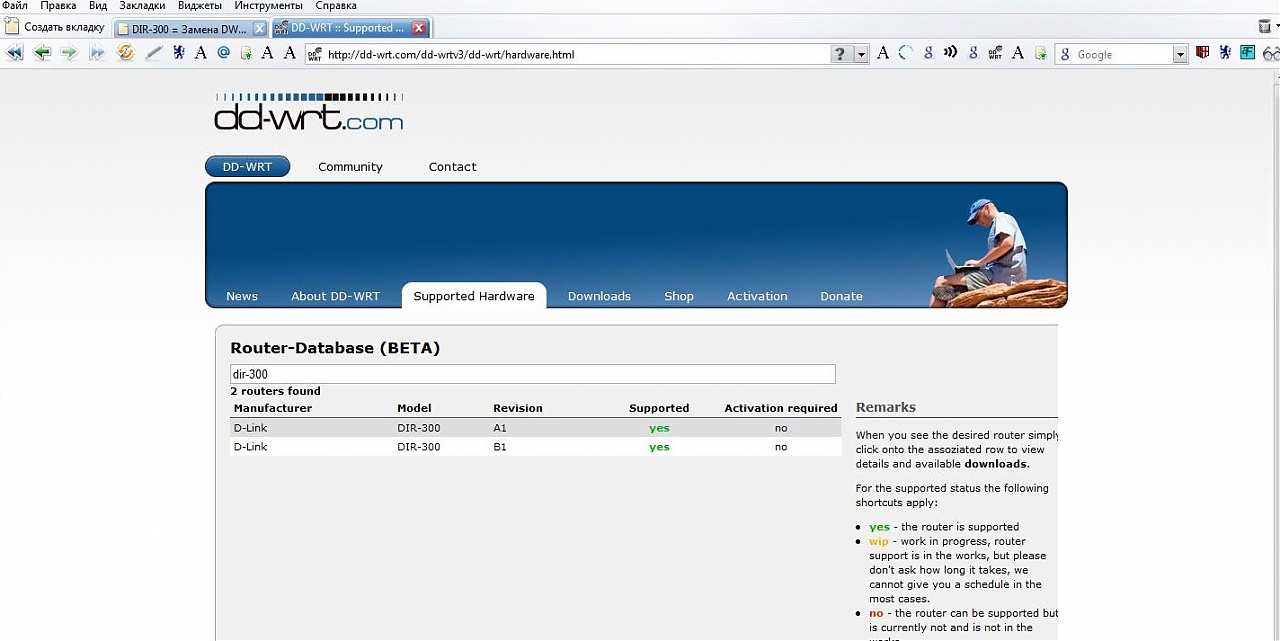1280x641 pixels.
Task: Click the question mark button in address bar
Action: 841,54
